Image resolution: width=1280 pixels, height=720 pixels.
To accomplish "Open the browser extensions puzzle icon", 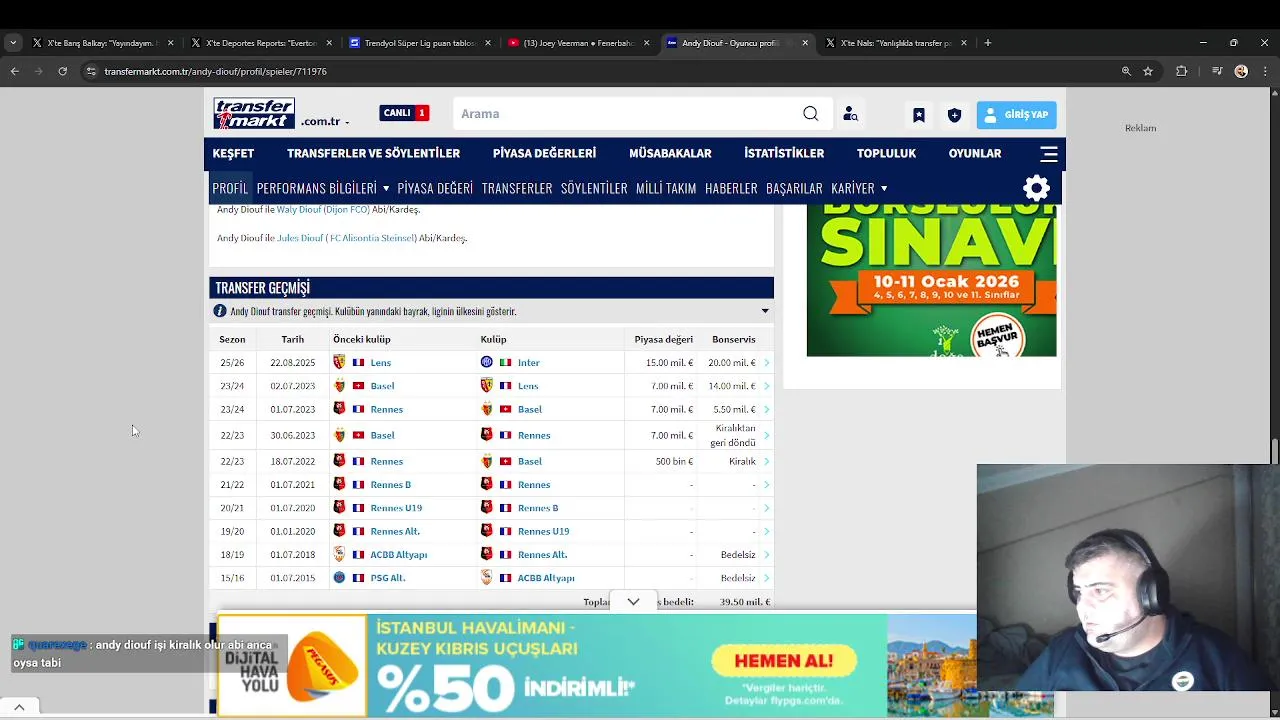I will click(1181, 71).
